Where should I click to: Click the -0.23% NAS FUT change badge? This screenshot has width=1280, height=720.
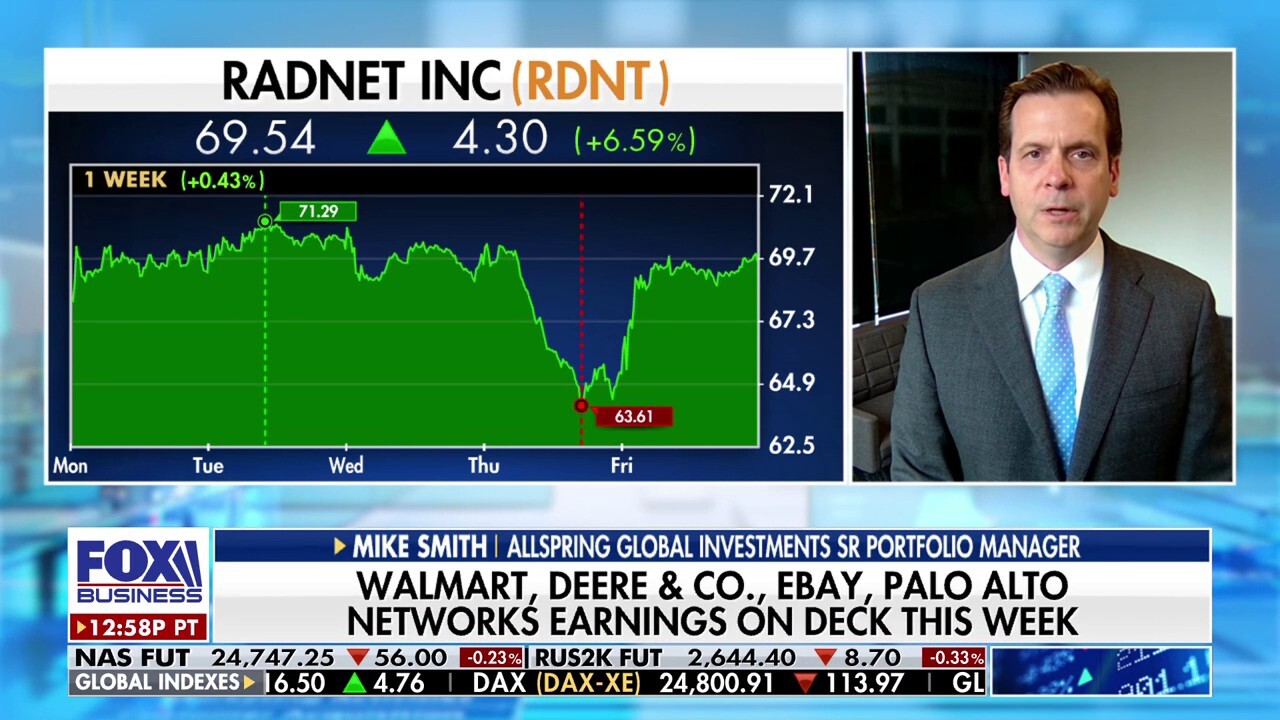pos(491,658)
